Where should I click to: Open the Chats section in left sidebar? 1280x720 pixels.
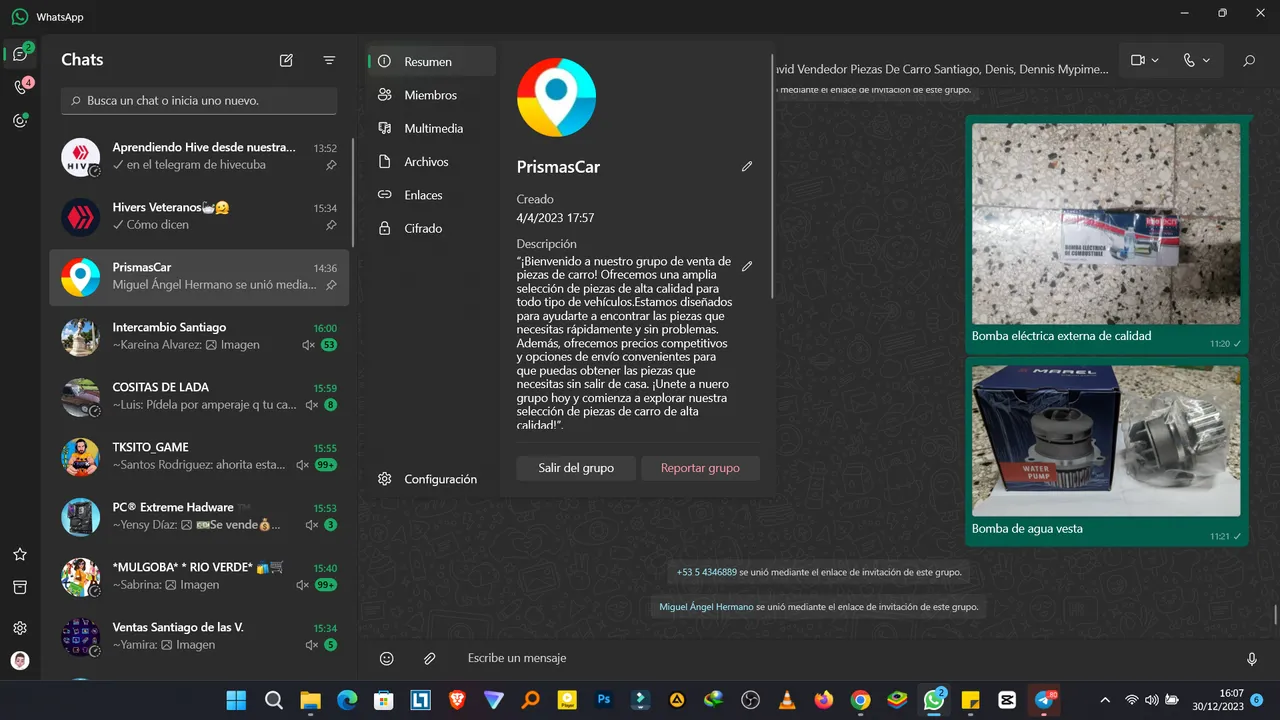pos(20,54)
